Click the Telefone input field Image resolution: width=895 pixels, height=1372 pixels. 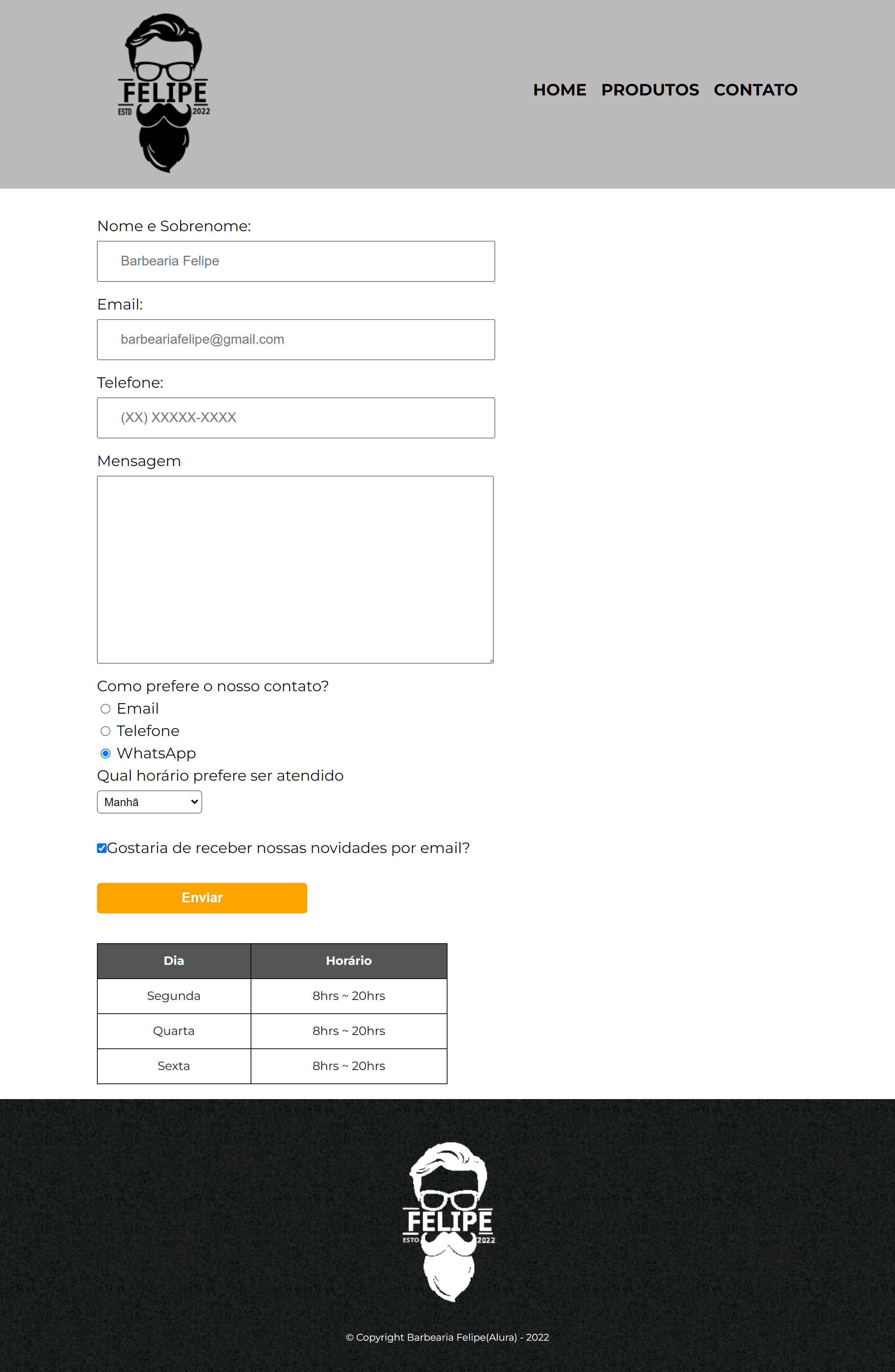click(x=295, y=417)
